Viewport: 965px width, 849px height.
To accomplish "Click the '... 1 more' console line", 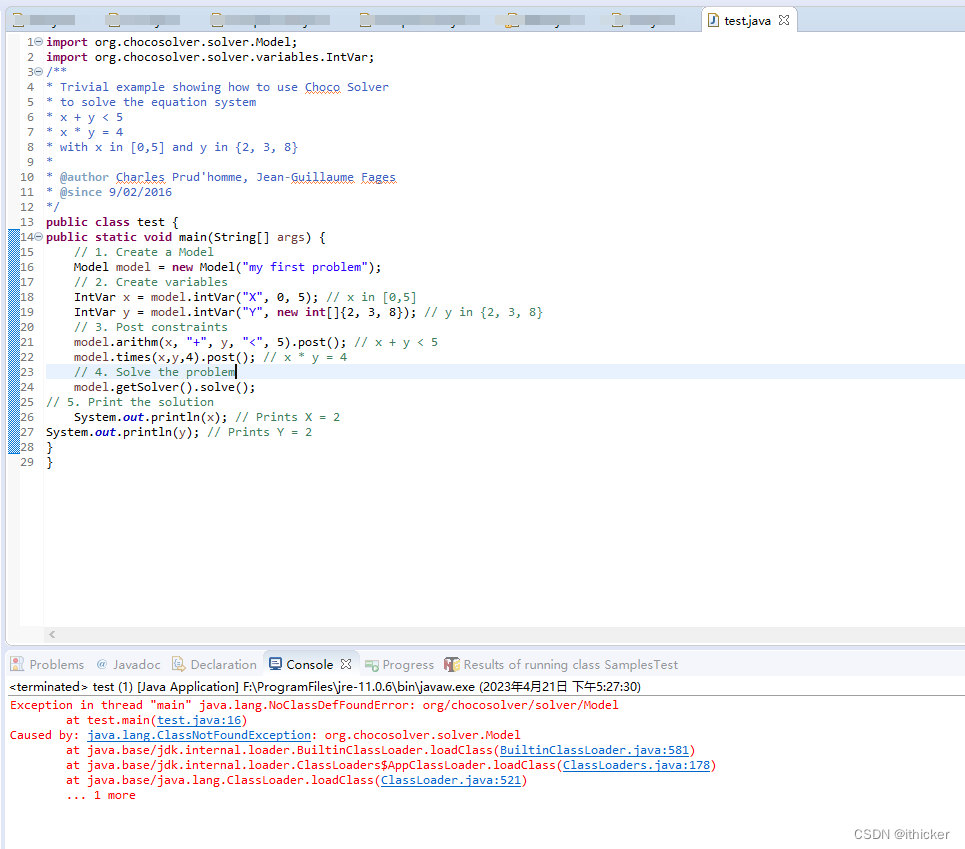I will point(101,795).
